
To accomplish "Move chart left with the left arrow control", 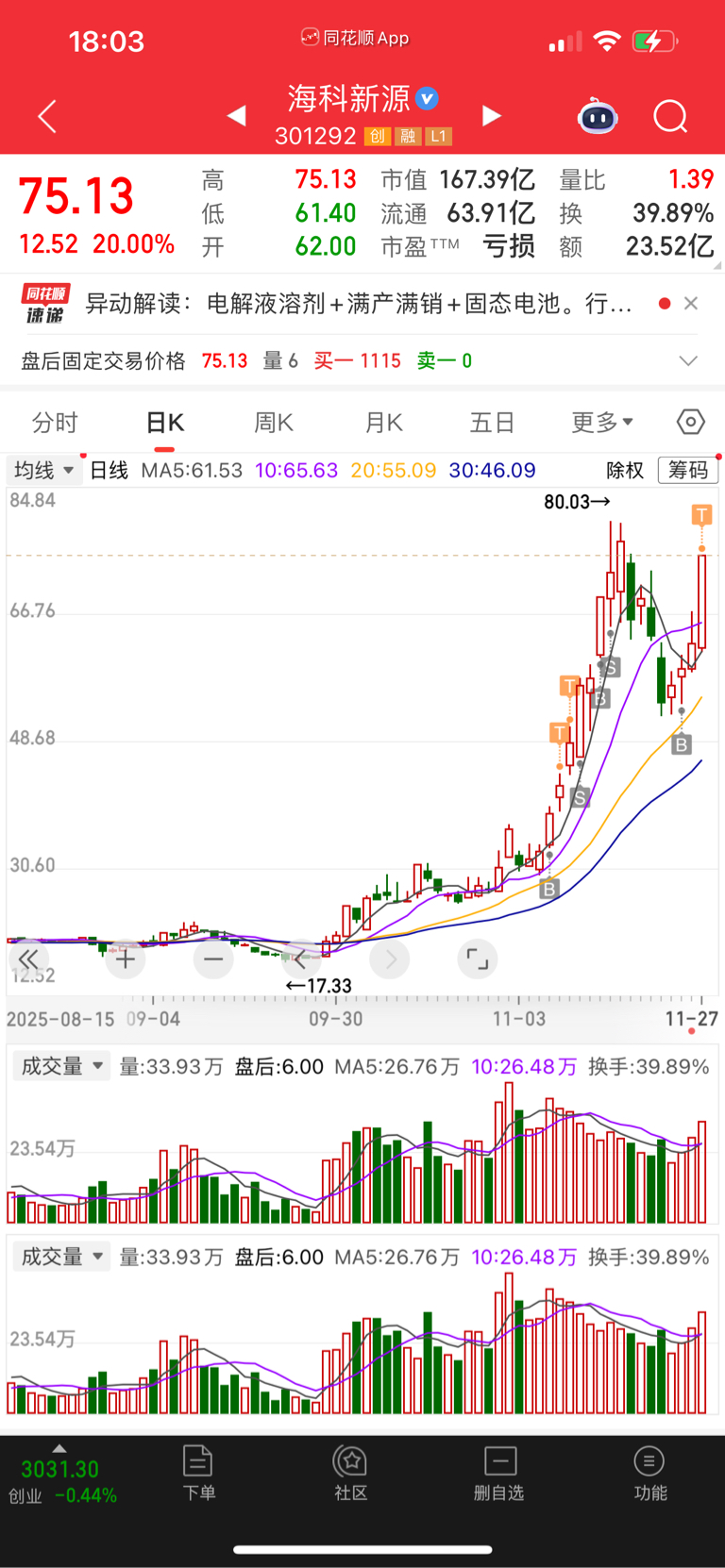I will (301, 959).
